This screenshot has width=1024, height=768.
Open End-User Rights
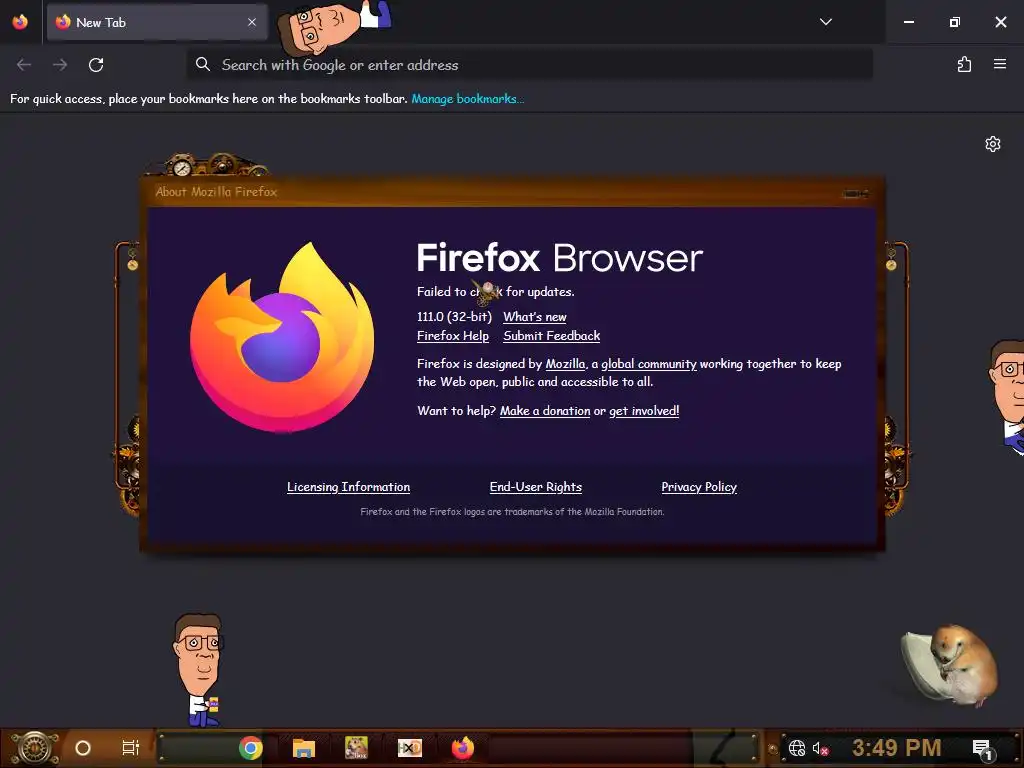click(536, 487)
